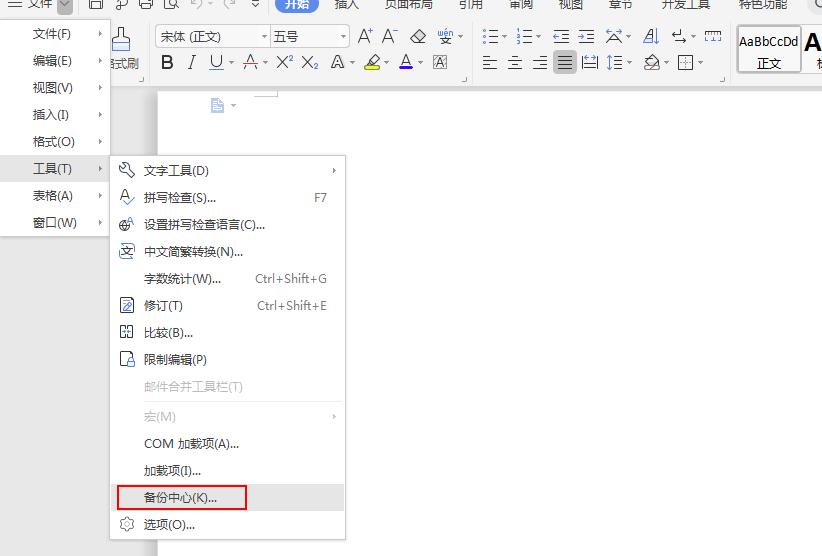Click the character border icon
The height and width of the screenshot is (556, 822).
(x=440, y=62)
